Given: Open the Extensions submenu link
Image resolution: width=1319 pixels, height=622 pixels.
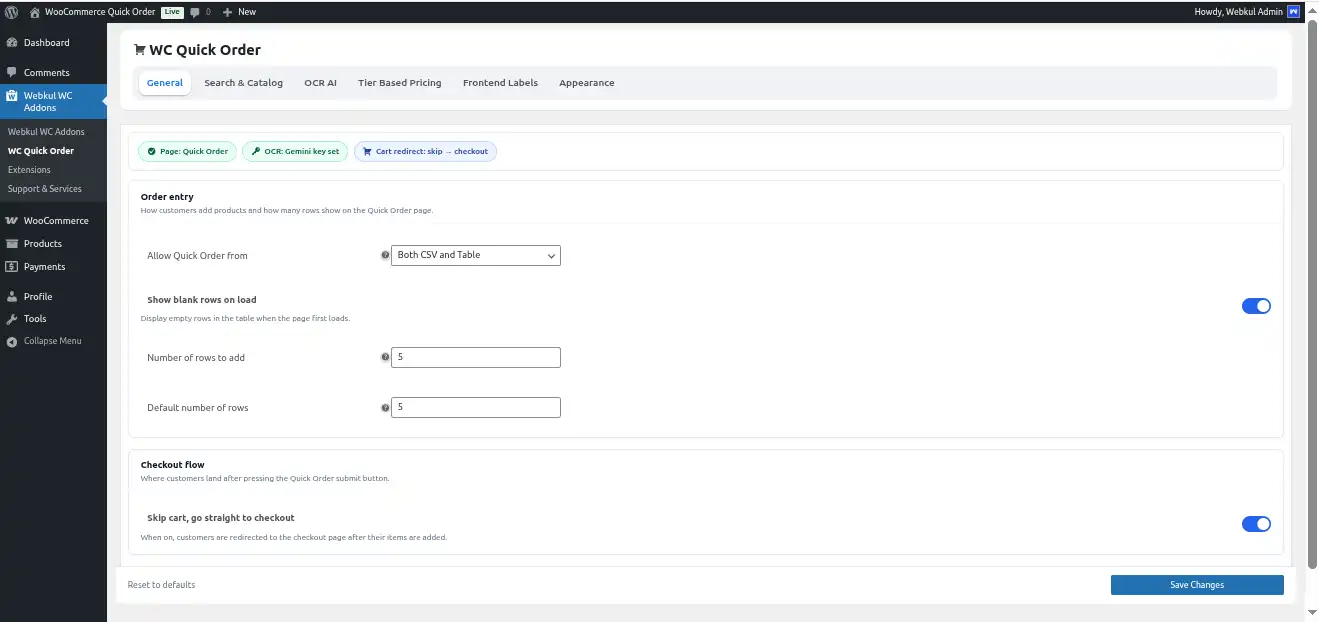Looking at the screenshot, I should pyautogui.click(x=29, y=170).
